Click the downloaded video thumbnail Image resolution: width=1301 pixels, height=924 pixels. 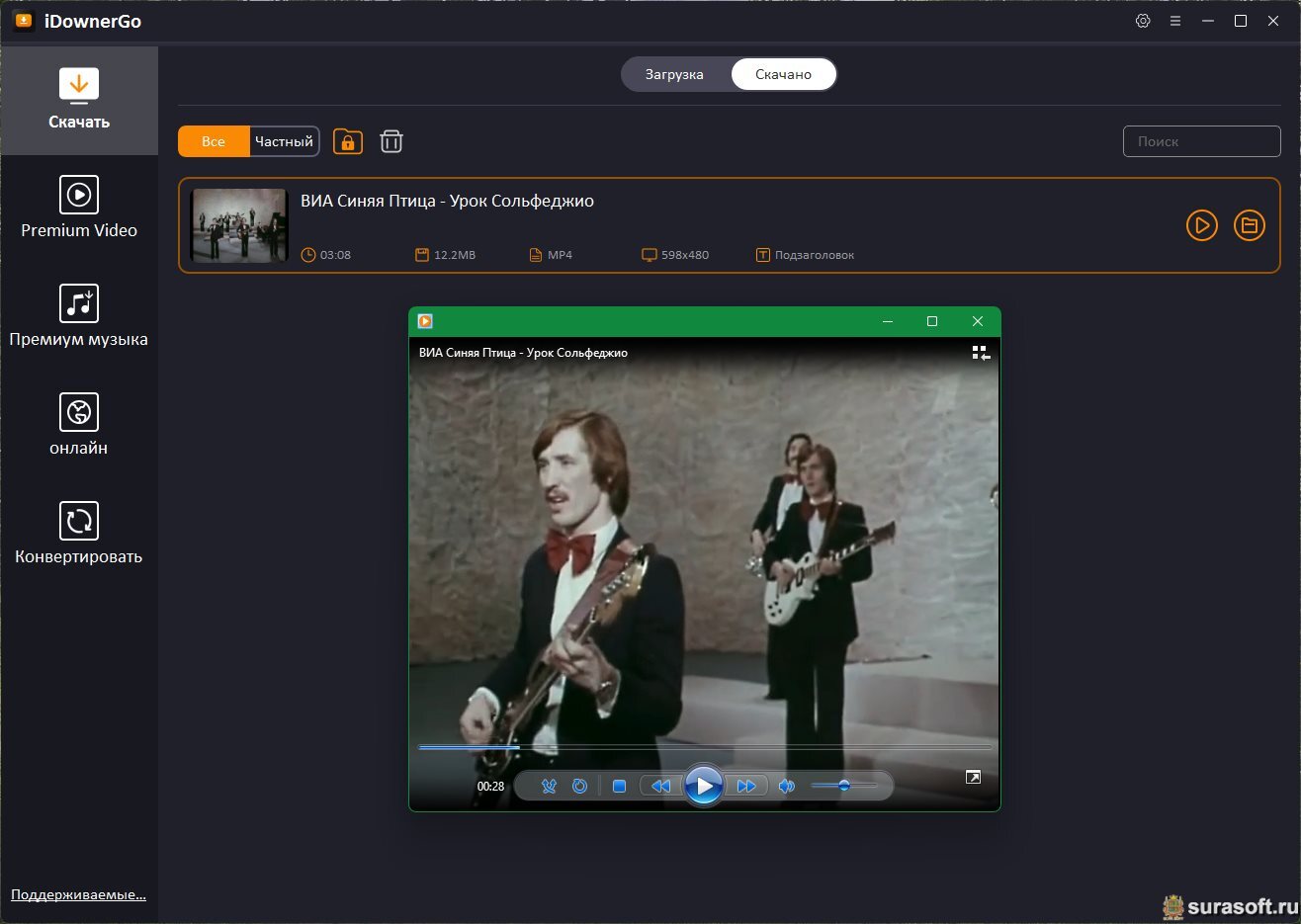click(239, 225)
